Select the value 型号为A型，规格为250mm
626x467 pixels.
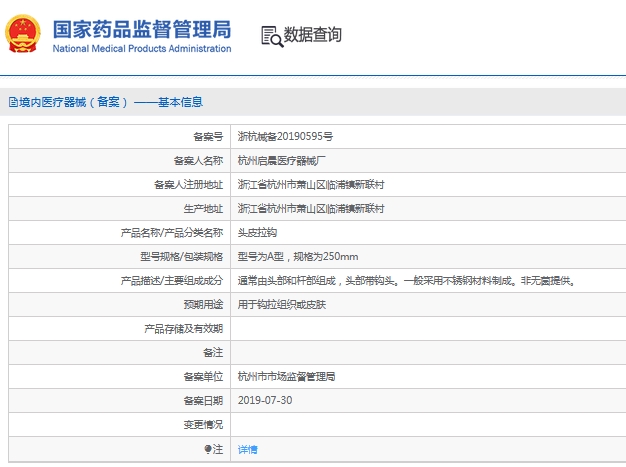point(298,257)
